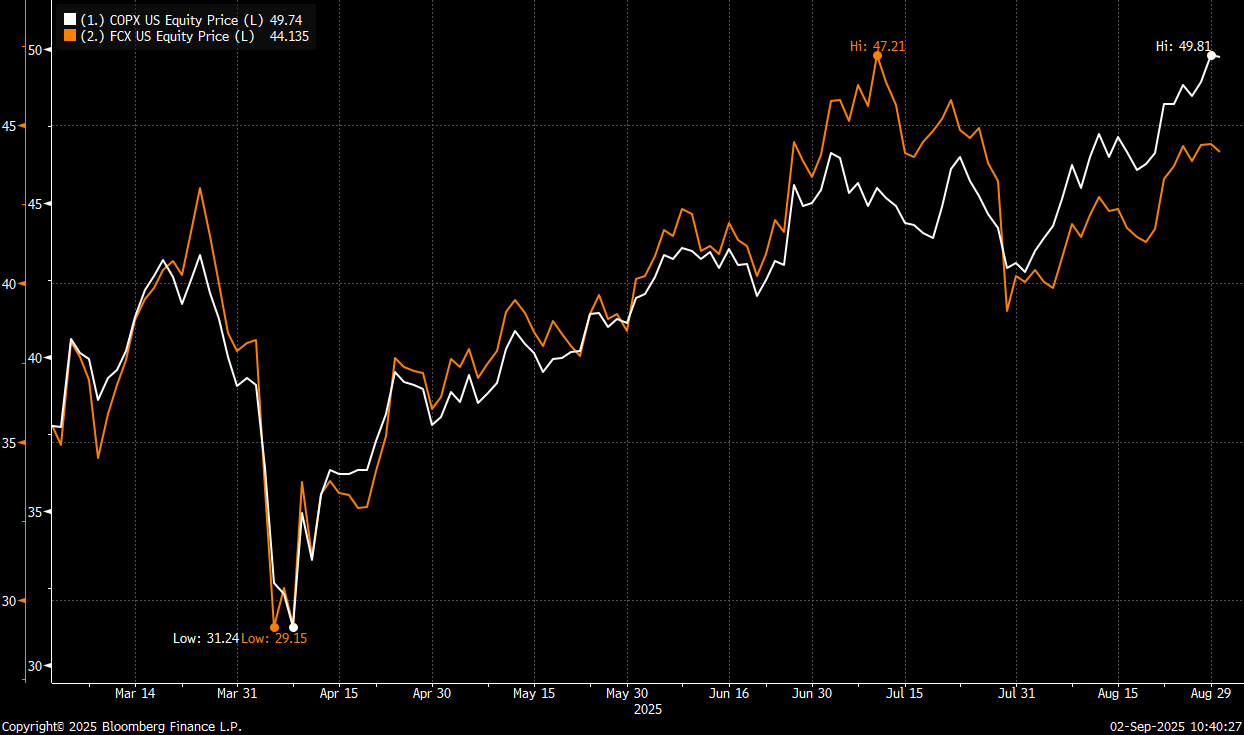1244x735 pixels.
Task: Click the 2025 year label under the axis
Action: point(648,709)
